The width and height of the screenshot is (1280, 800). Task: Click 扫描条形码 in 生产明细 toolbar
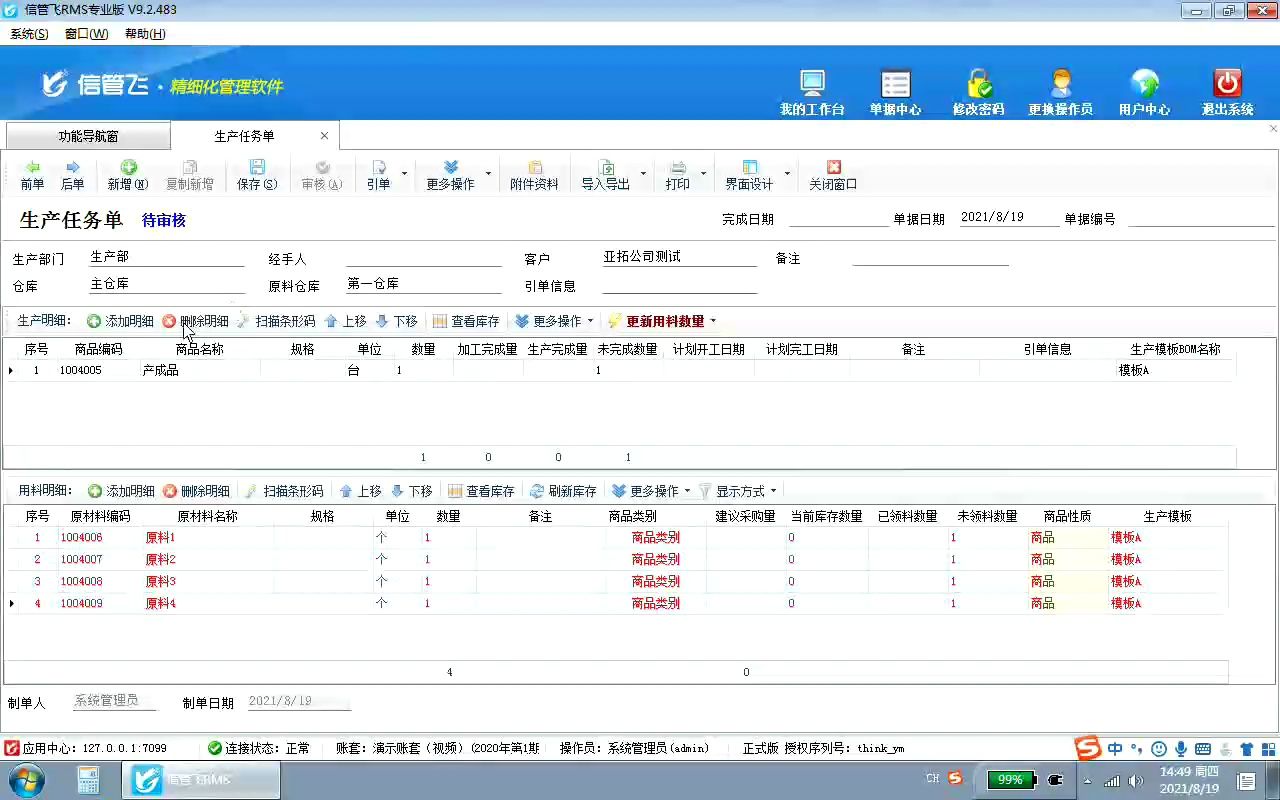point(276,321)
